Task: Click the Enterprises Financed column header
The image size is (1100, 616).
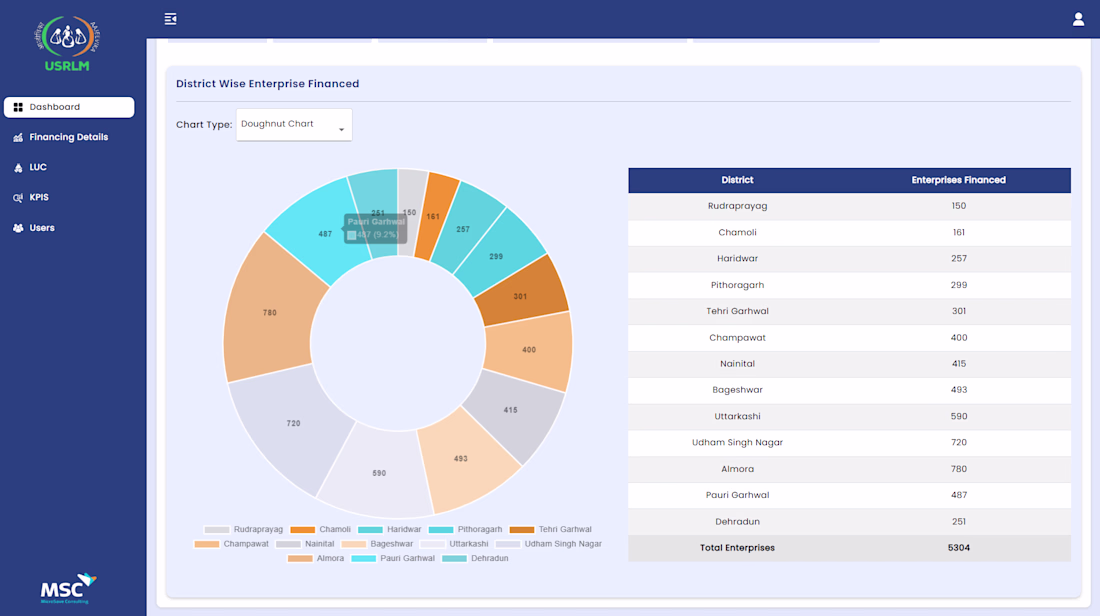Action: (x=958, y=180)
